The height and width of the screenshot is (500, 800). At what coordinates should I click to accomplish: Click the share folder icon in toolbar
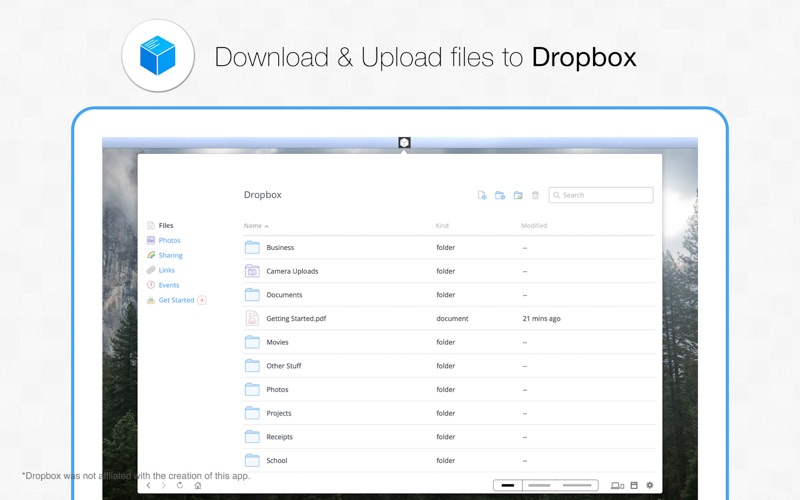tap(518, 195)
